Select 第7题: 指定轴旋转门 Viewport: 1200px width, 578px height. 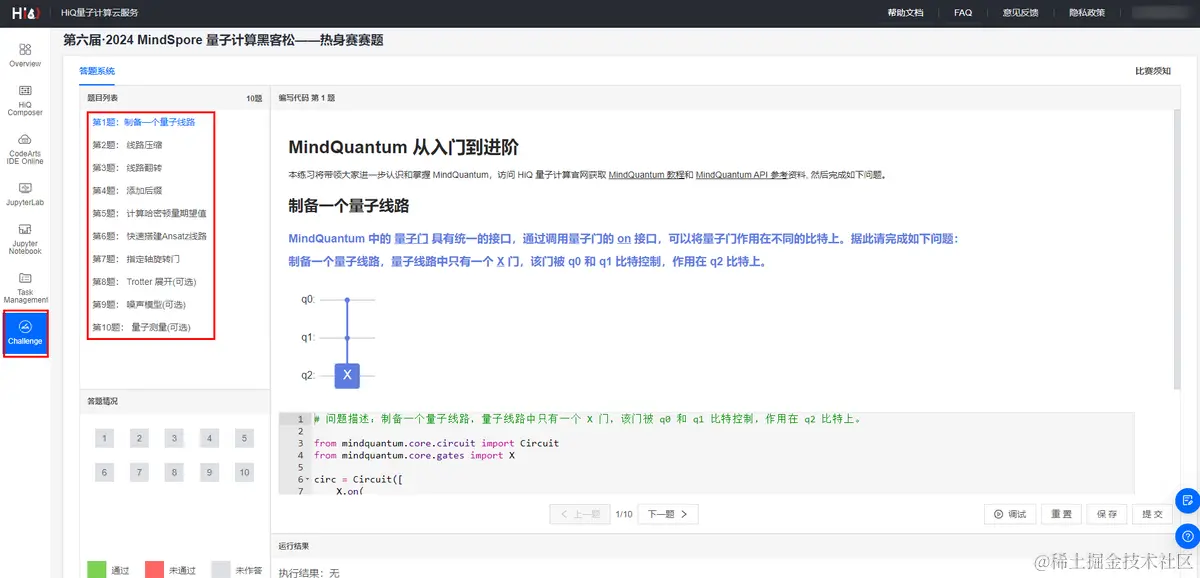136,259
